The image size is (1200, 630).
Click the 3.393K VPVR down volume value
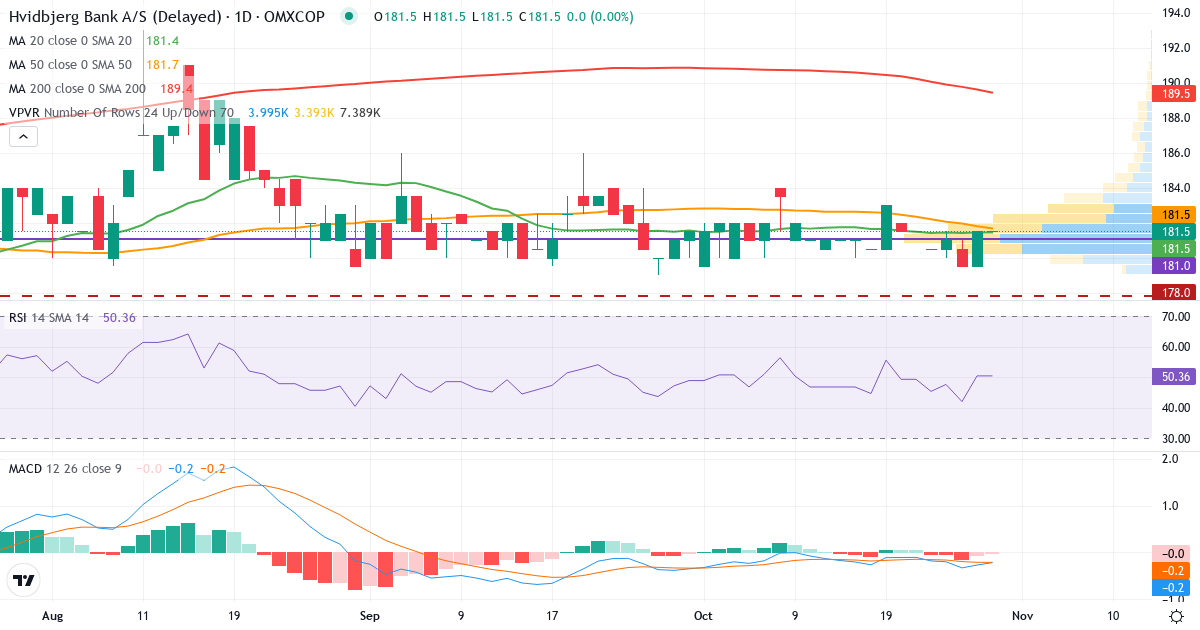point(314,113)
